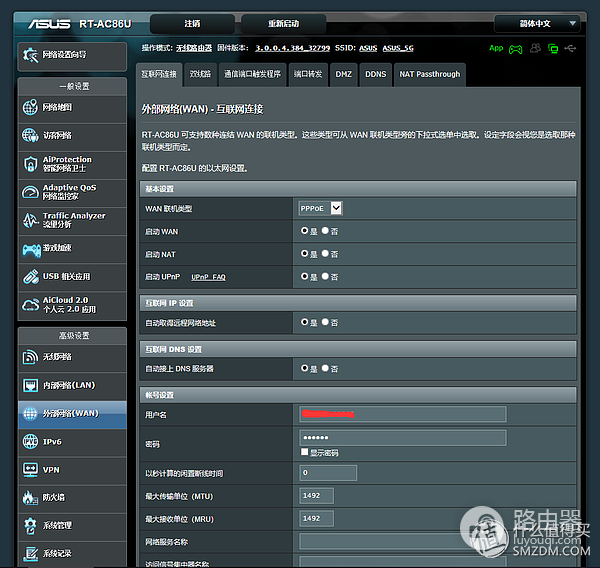Tick the 显示密码 show password checkbox

click(x=304, y=453)
